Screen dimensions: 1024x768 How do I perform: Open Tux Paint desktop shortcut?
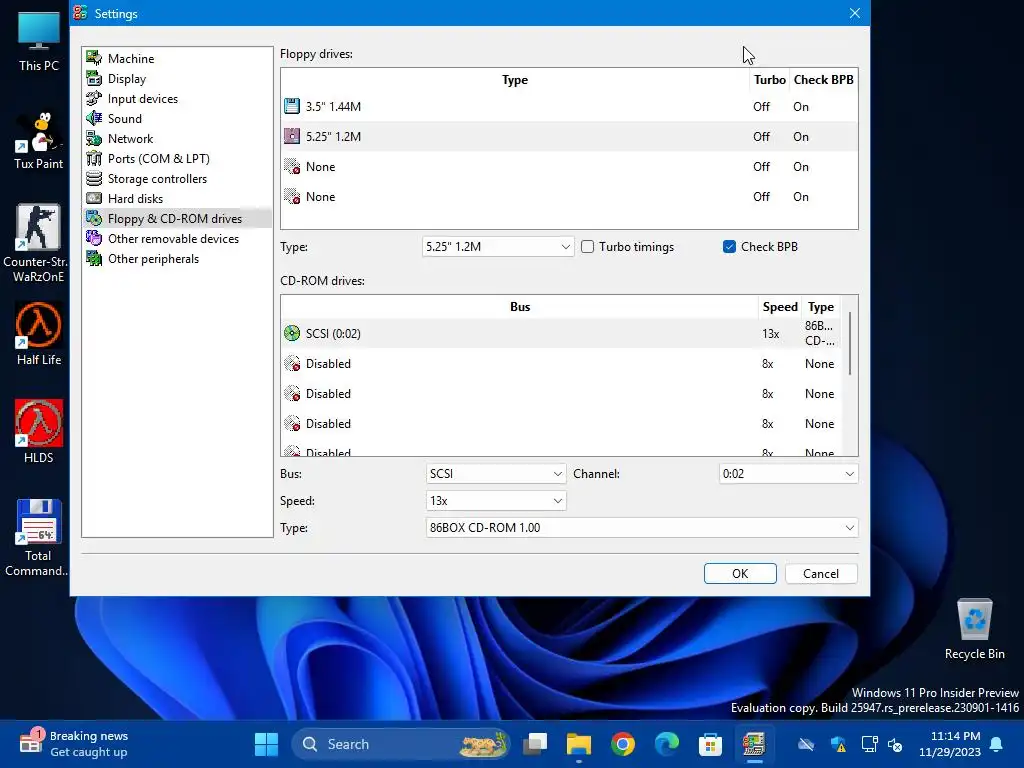(39, 141)
